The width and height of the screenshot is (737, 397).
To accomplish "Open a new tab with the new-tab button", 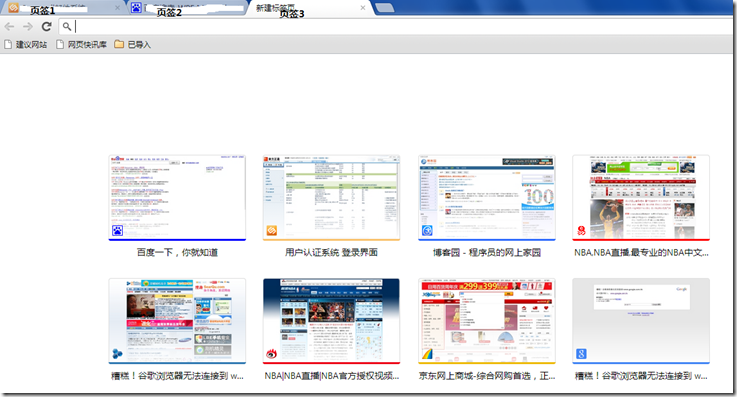I will point(385,7).
